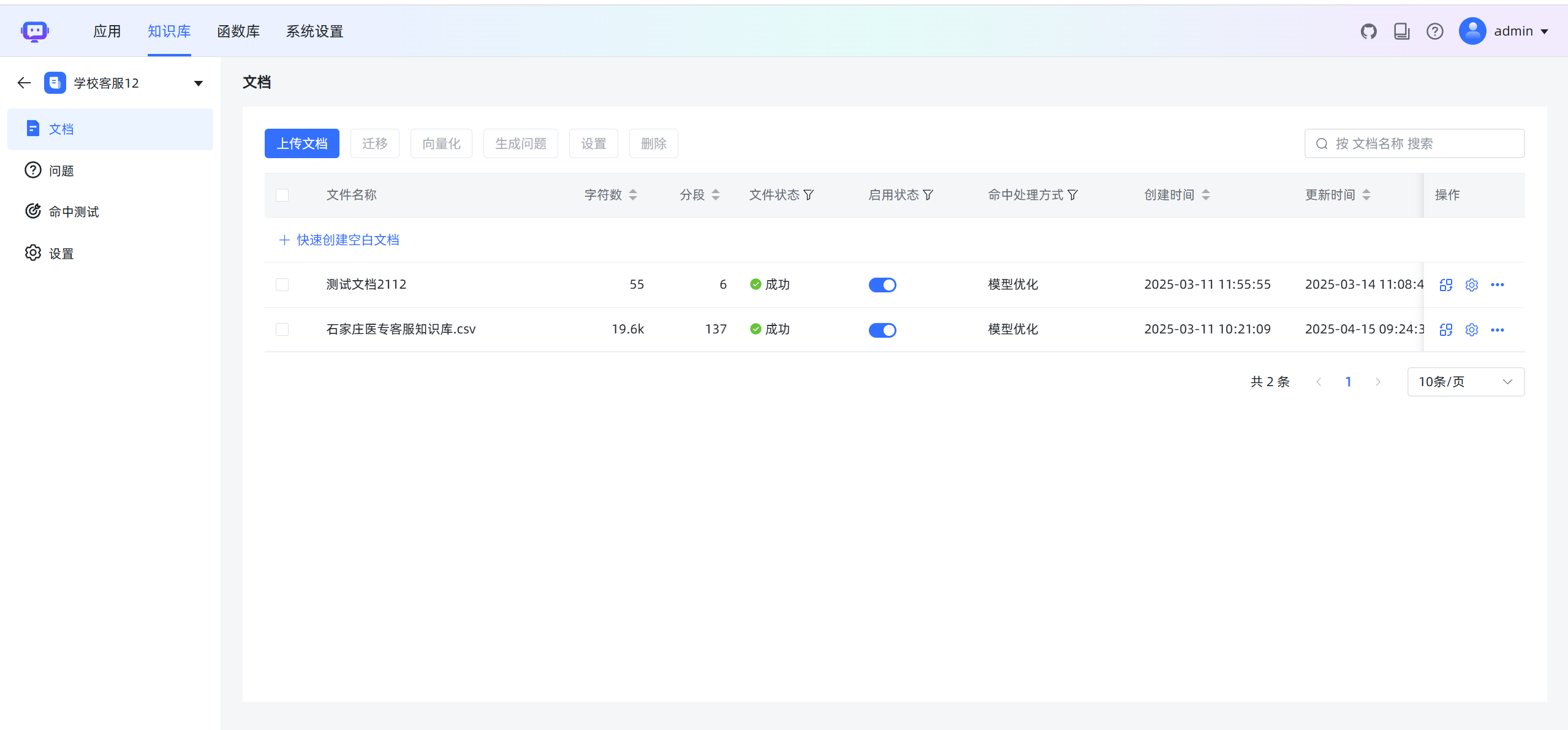
Task: Sort by 分段 column arrows
Action: coord(715,195)
